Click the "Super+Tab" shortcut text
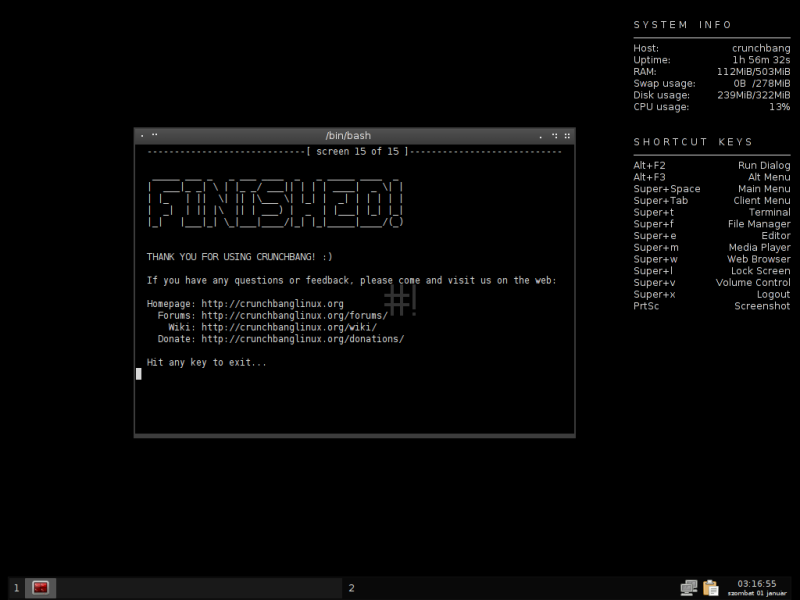Viewport: 800px width, 600px height. click(661, 201)
